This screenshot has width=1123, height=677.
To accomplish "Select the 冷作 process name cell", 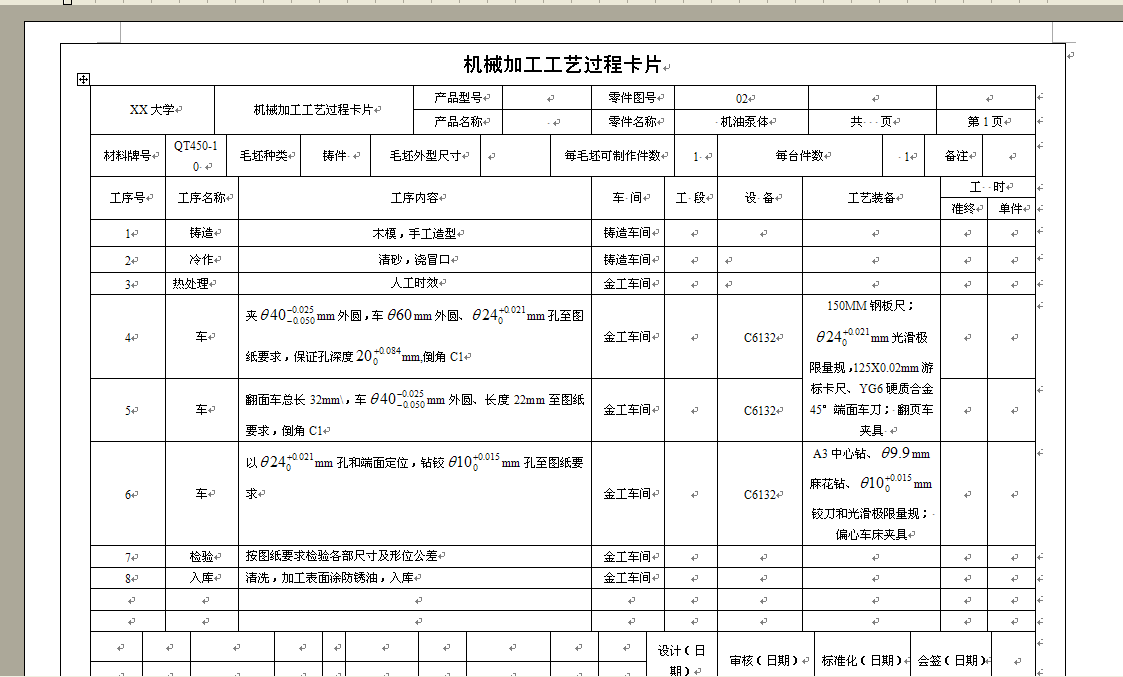I will pos(202,260).
